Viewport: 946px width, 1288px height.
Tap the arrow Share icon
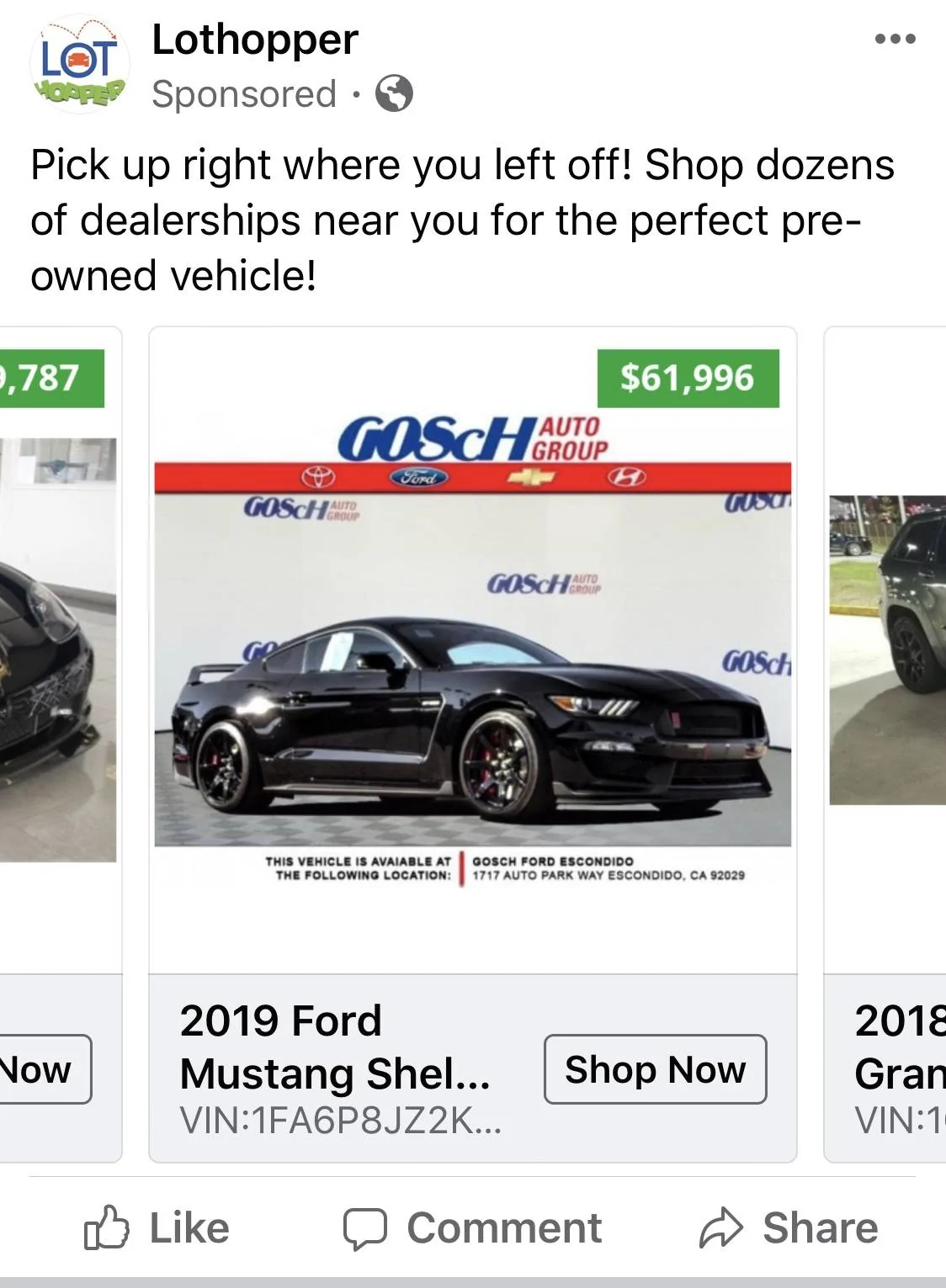click(x=721, y=1228)
